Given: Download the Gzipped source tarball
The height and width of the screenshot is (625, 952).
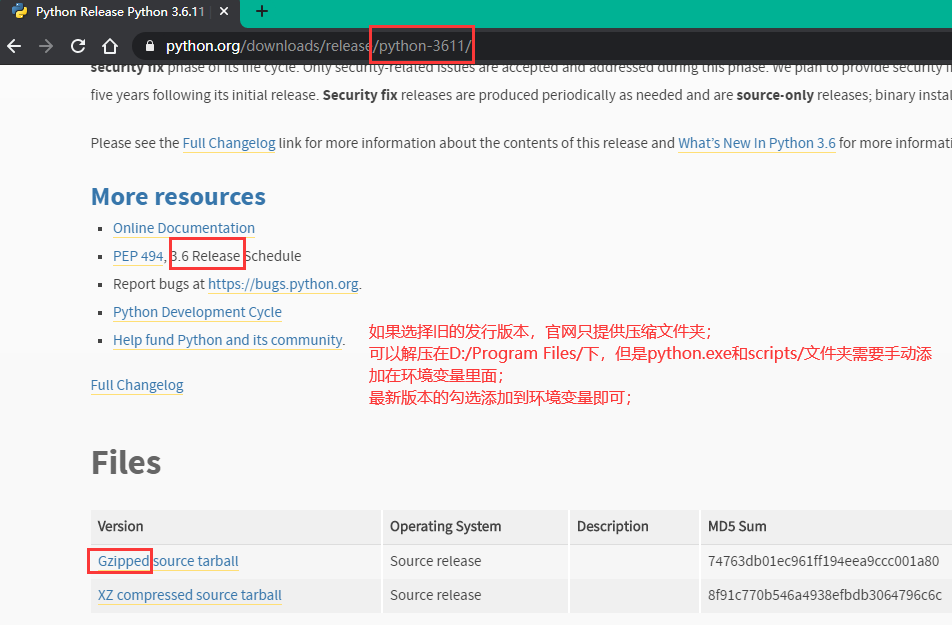Looking at the screenshot, I should coord(168,561).
